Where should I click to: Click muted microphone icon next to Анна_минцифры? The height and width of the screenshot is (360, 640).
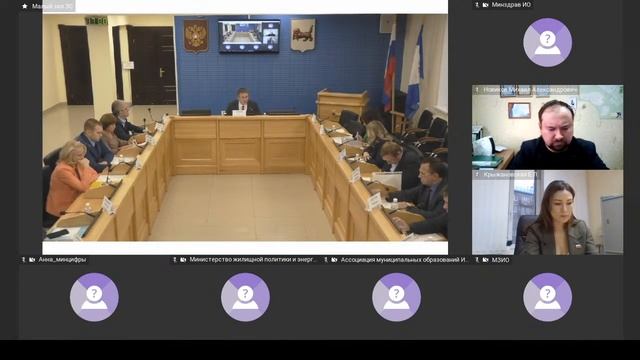coord(23,260)
